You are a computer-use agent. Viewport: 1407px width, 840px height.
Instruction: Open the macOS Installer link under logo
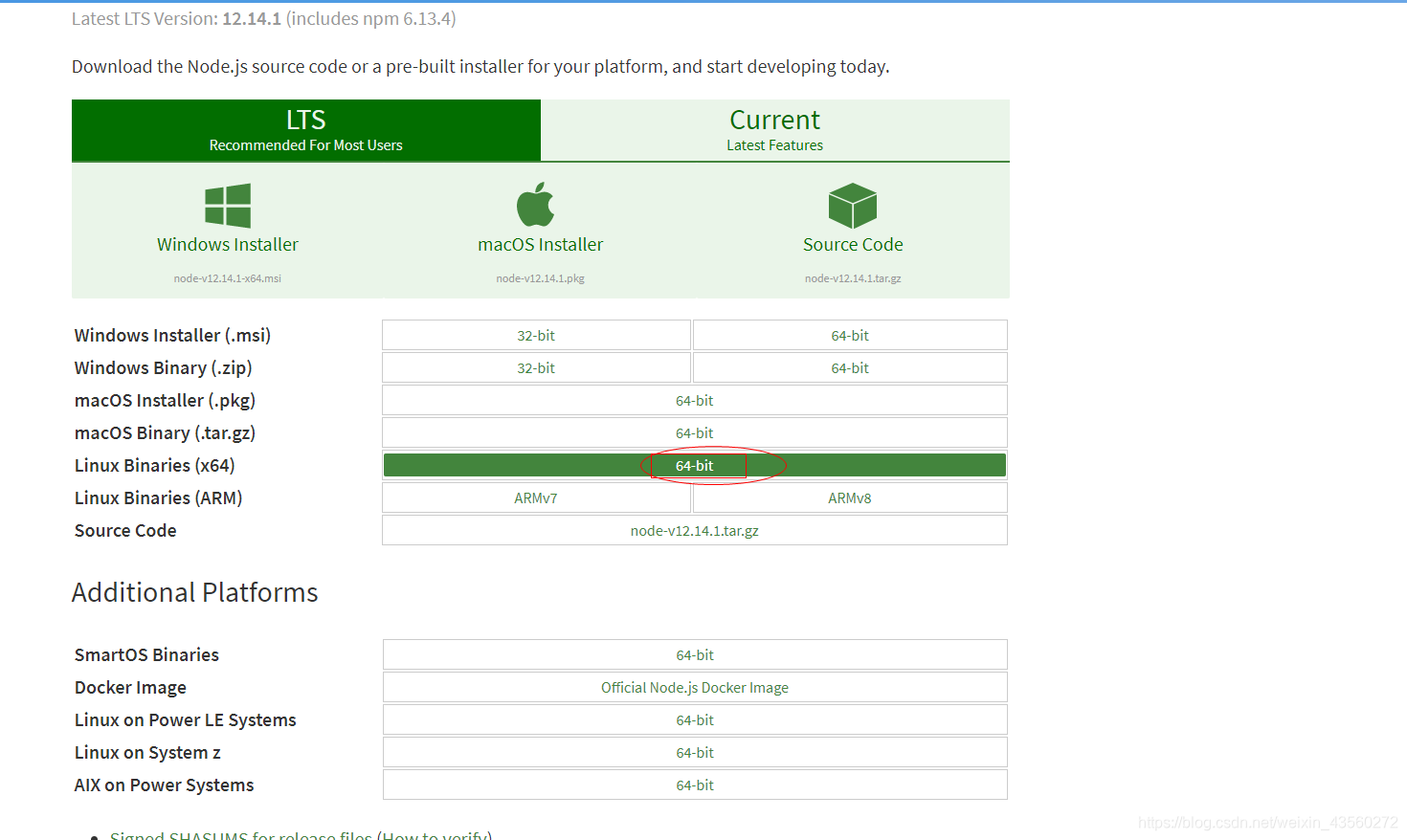point(541,245)
